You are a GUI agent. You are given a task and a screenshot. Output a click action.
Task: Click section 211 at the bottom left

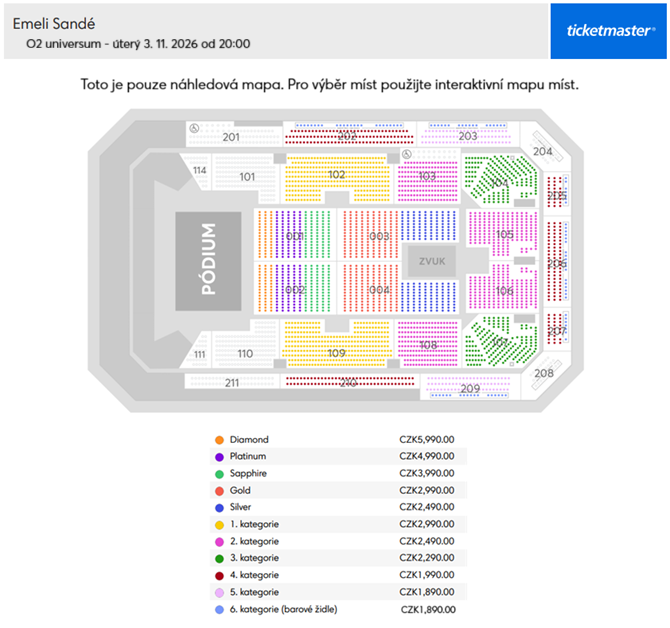click(232, 383)
